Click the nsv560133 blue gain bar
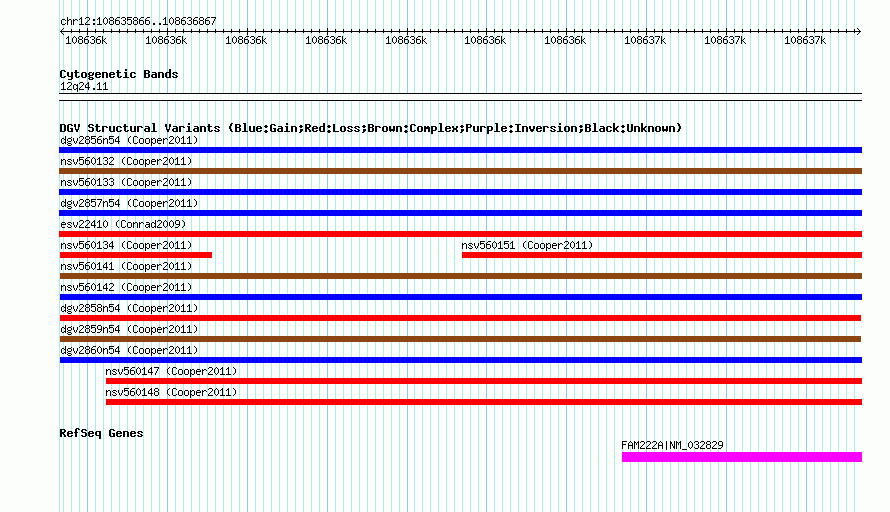The width and height of the screenshot is (890, 512). [x=460, y=192]
